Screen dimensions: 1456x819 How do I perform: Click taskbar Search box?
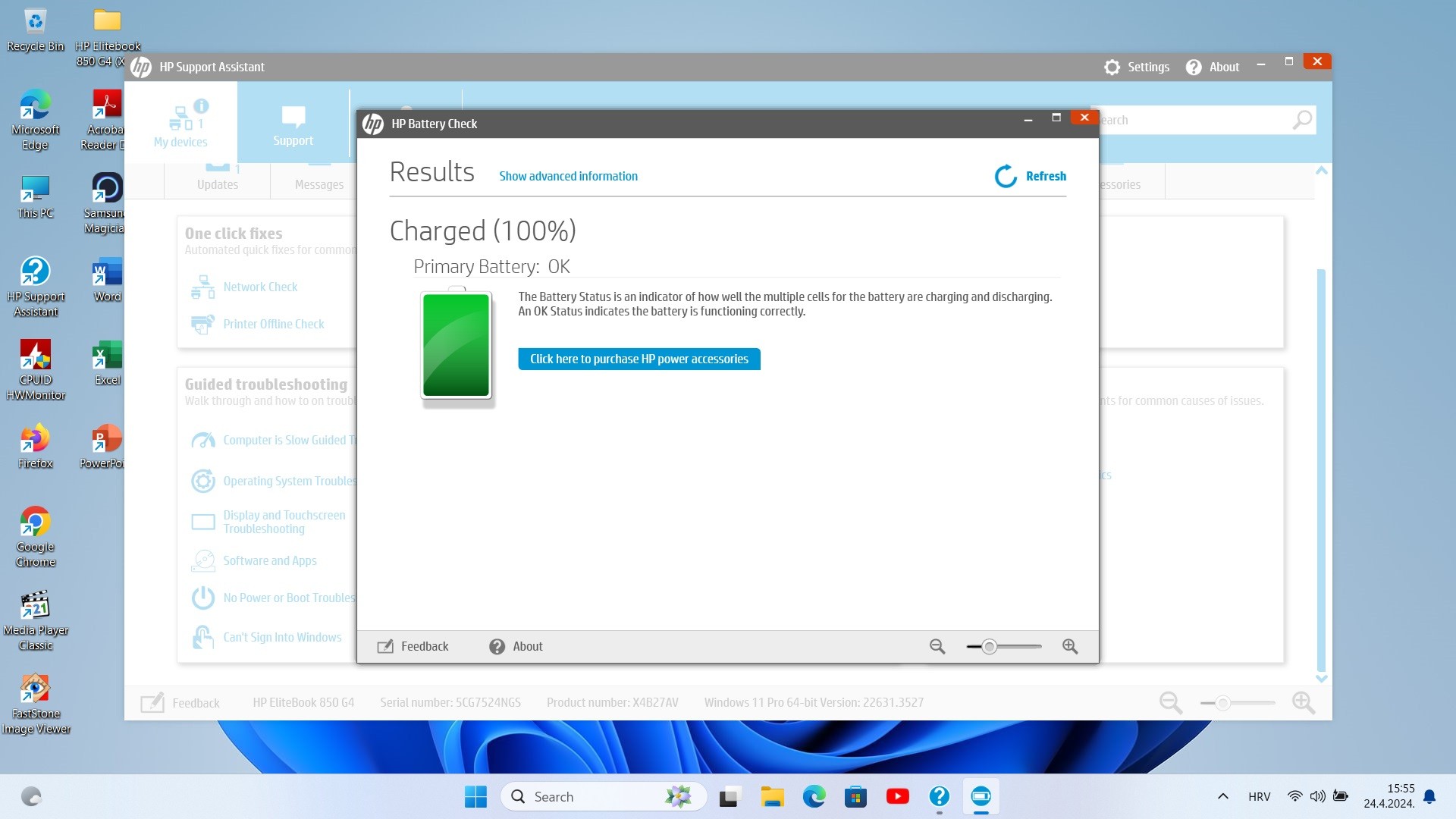(604, 797)
